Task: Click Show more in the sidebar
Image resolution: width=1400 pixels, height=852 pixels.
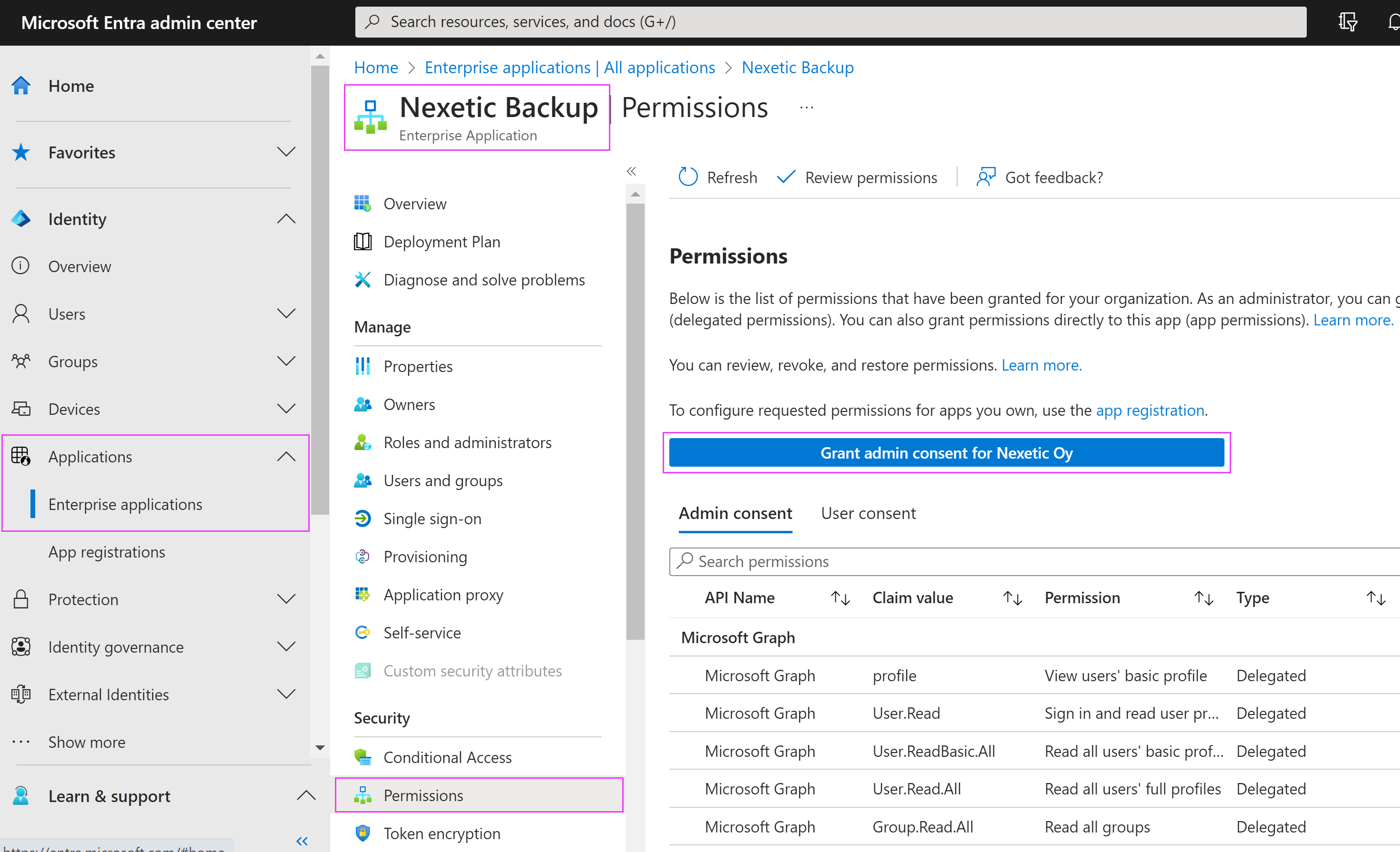Action: (x=87, y=742)
